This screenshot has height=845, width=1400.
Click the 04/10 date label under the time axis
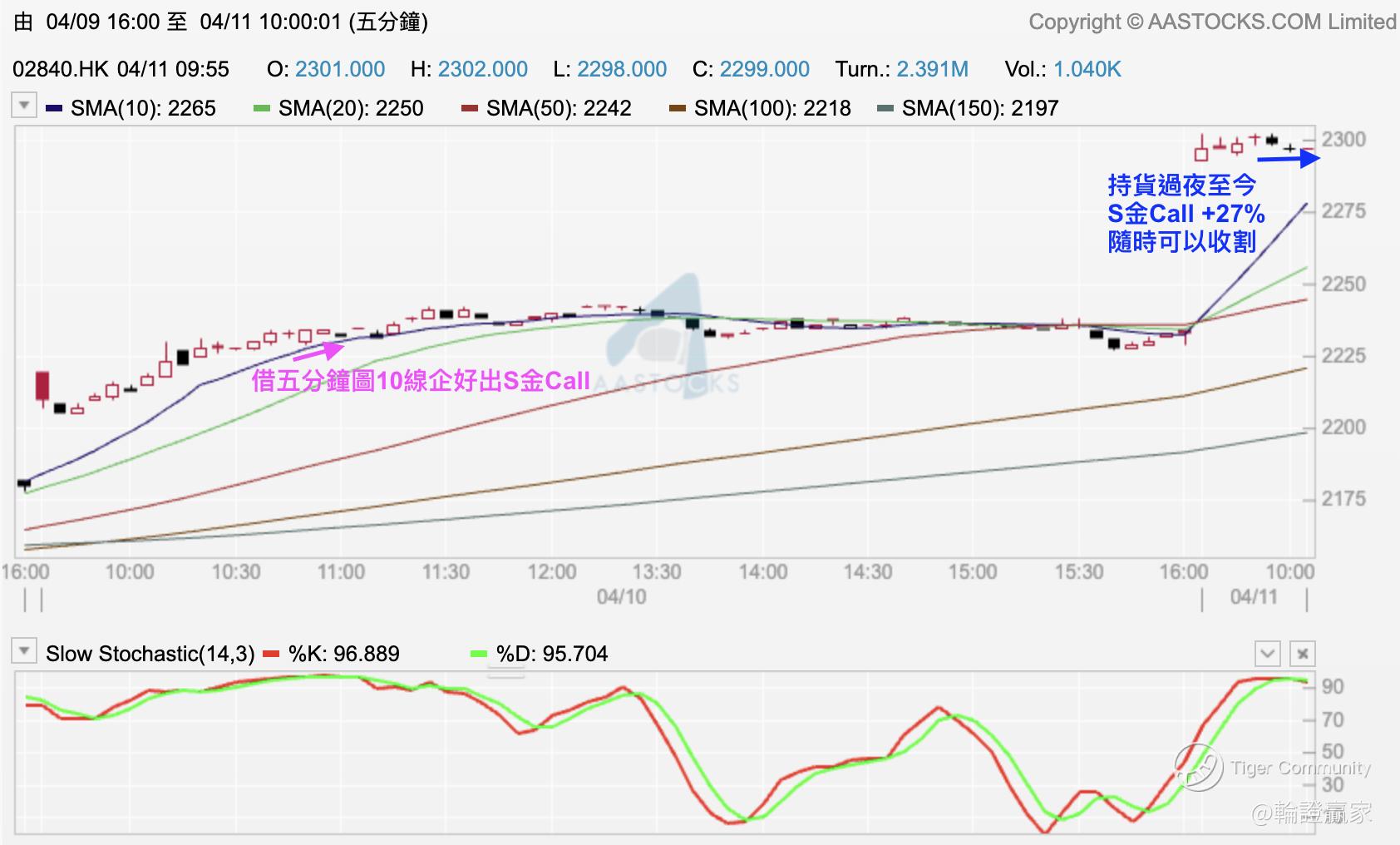pyautogui.click(x=622, y=597)
